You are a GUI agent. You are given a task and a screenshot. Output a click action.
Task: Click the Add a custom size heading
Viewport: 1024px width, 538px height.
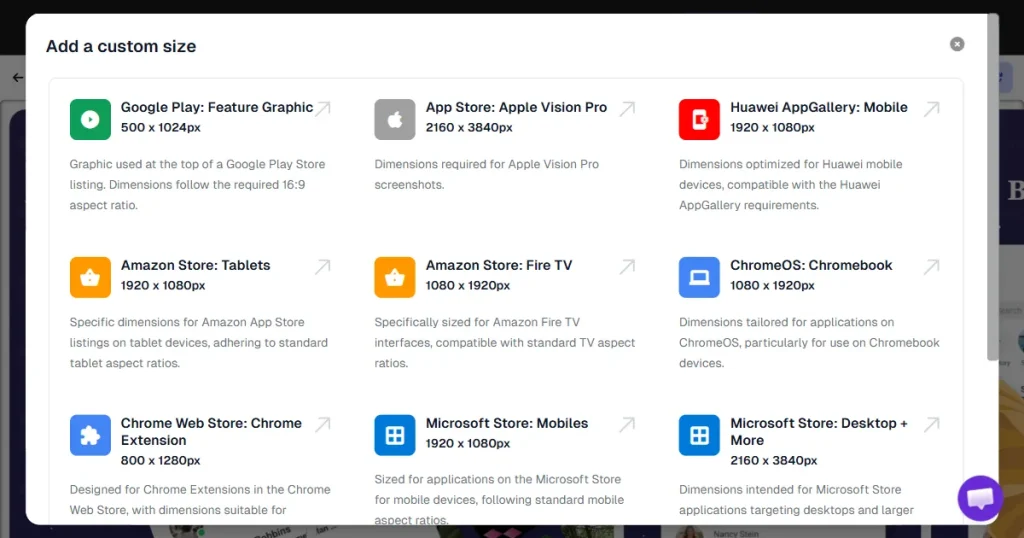[121, 46]
